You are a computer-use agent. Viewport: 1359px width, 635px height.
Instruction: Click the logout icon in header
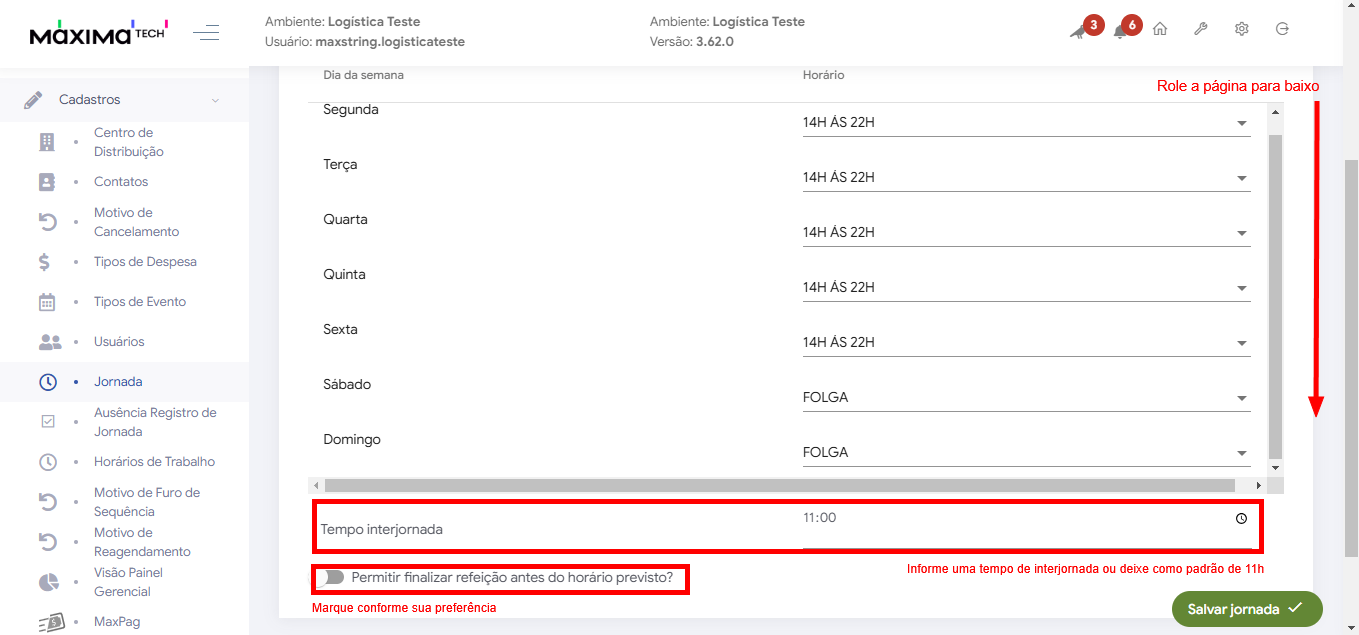1283,29
